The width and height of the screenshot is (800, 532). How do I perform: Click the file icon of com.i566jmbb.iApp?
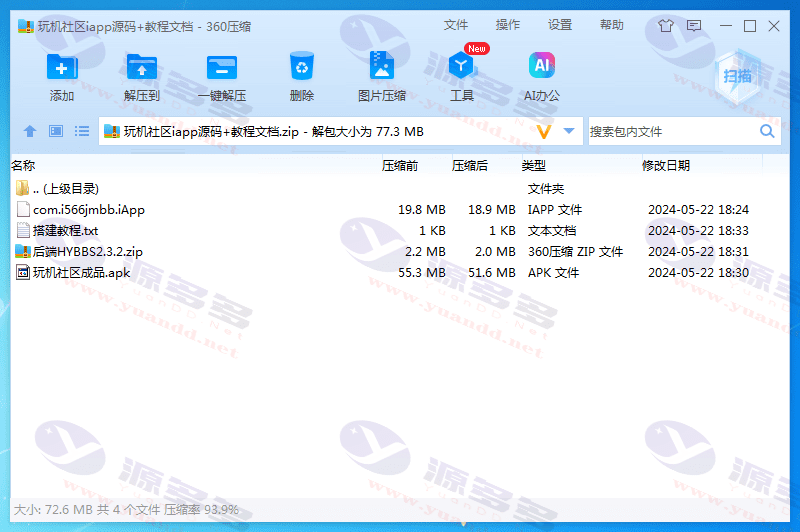tap(23, 209)
